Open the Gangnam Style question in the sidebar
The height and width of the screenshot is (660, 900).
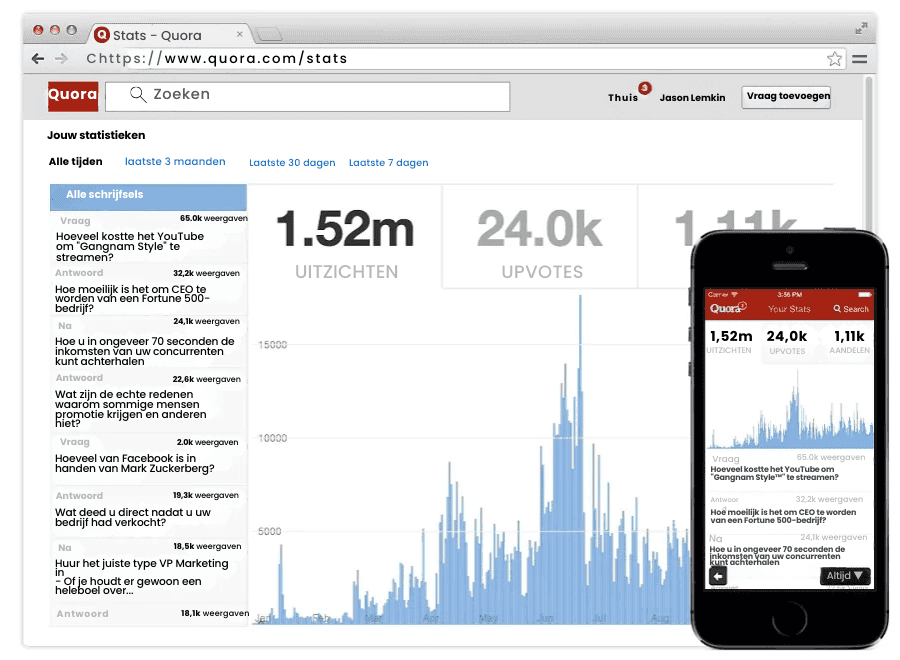tap(130, 246)
